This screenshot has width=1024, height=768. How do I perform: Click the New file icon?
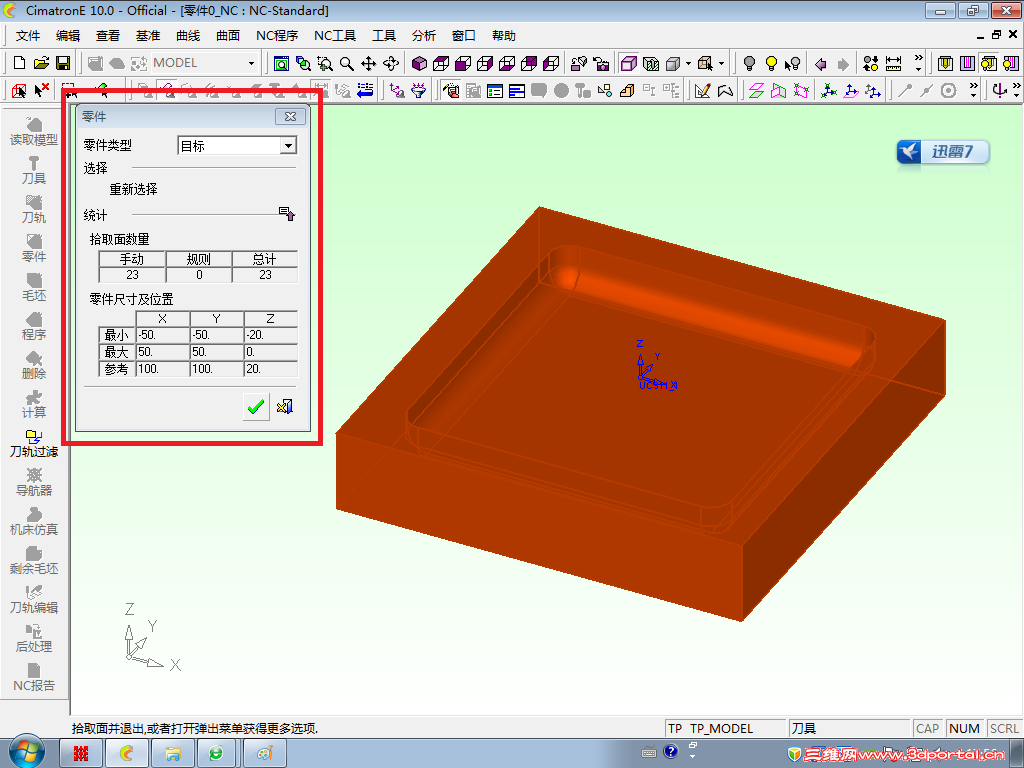pos(20,63)
